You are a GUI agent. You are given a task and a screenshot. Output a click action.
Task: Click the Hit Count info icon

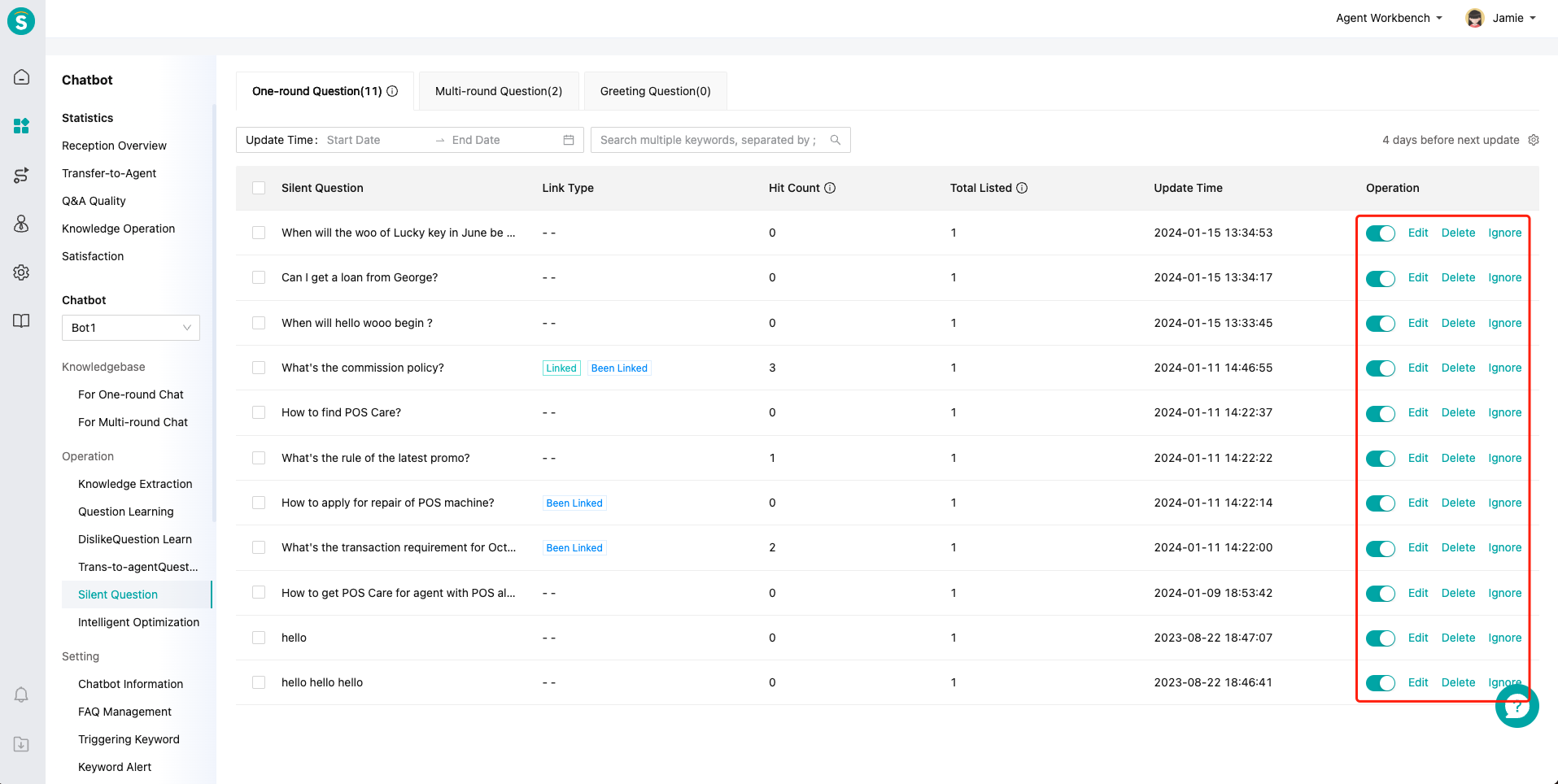pyautogui.click(x=830, y=188)
